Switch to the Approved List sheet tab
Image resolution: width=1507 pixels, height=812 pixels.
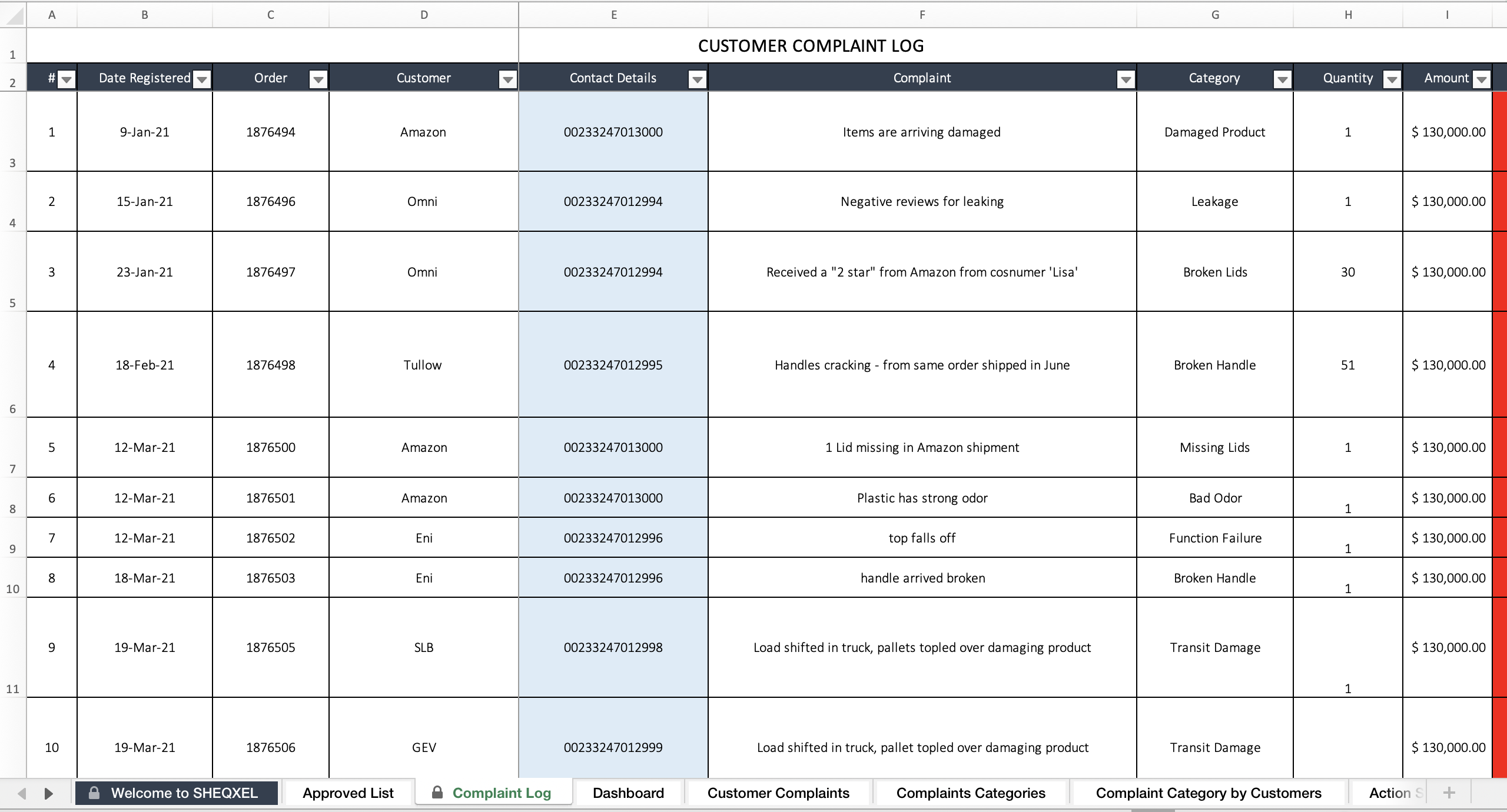click(x=348, y=793)
